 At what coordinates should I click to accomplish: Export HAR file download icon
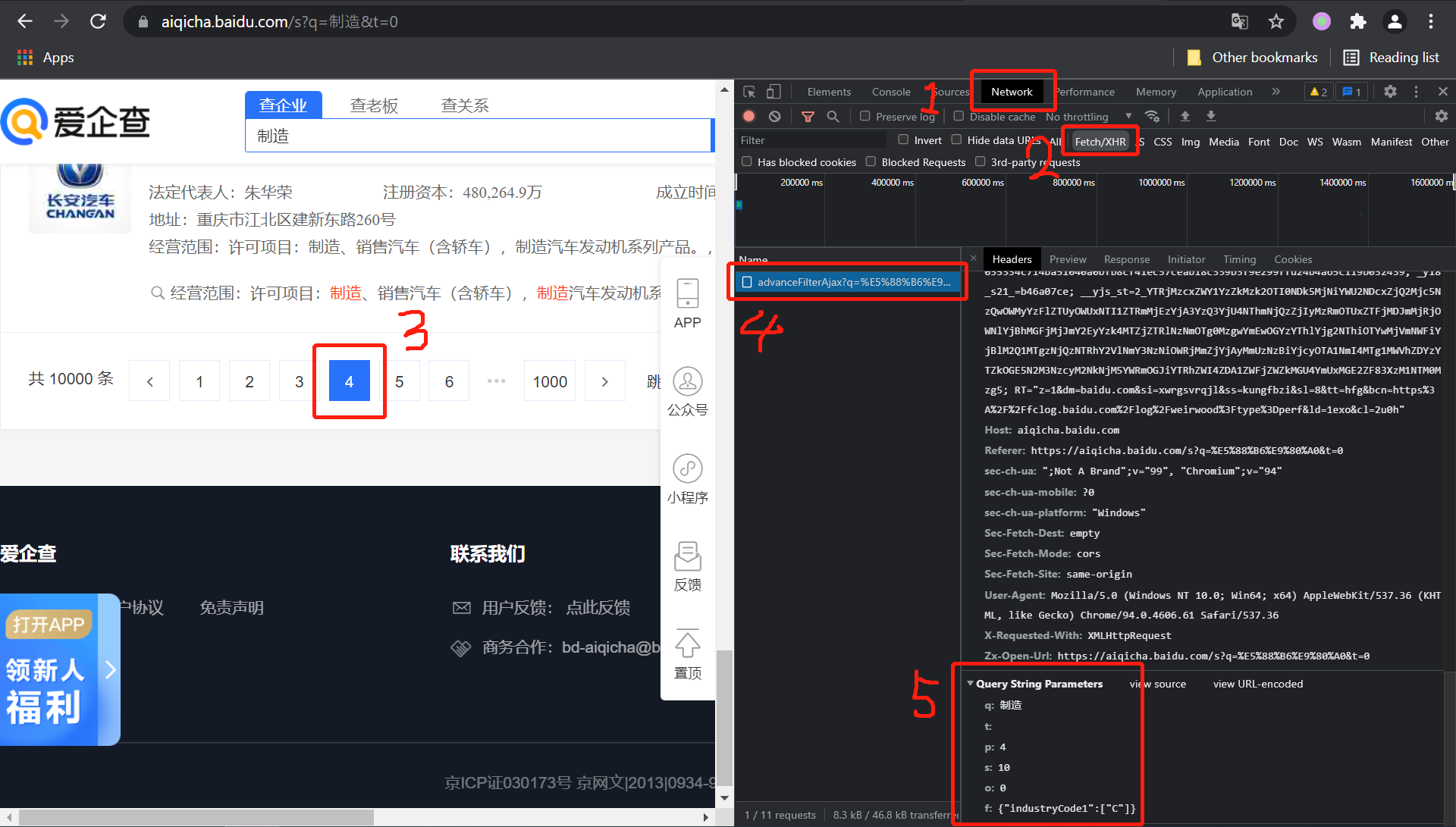(1211, 116)
